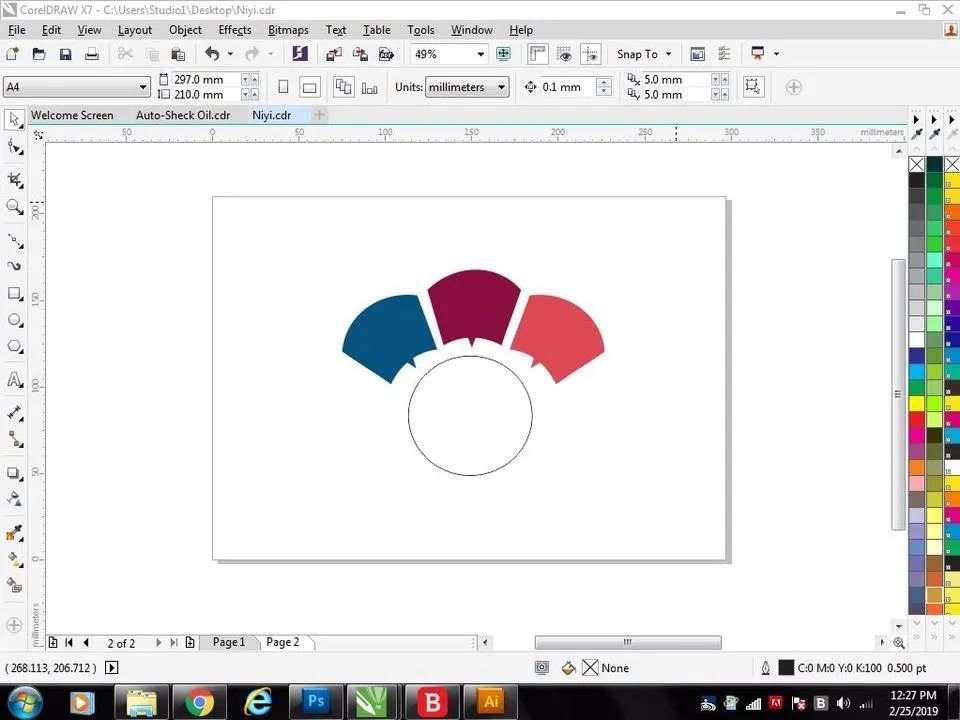Select the Ellipse tool
The height and width of the screenshot is (720, 960).
[x=14, y=320]
